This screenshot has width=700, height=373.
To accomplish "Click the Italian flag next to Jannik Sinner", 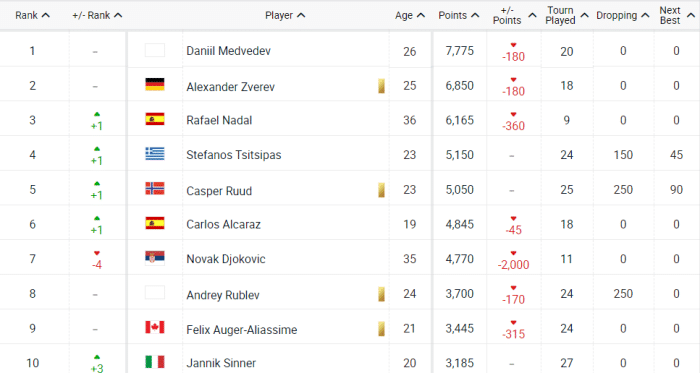I will pyautogui.click(x=155, y=361).
